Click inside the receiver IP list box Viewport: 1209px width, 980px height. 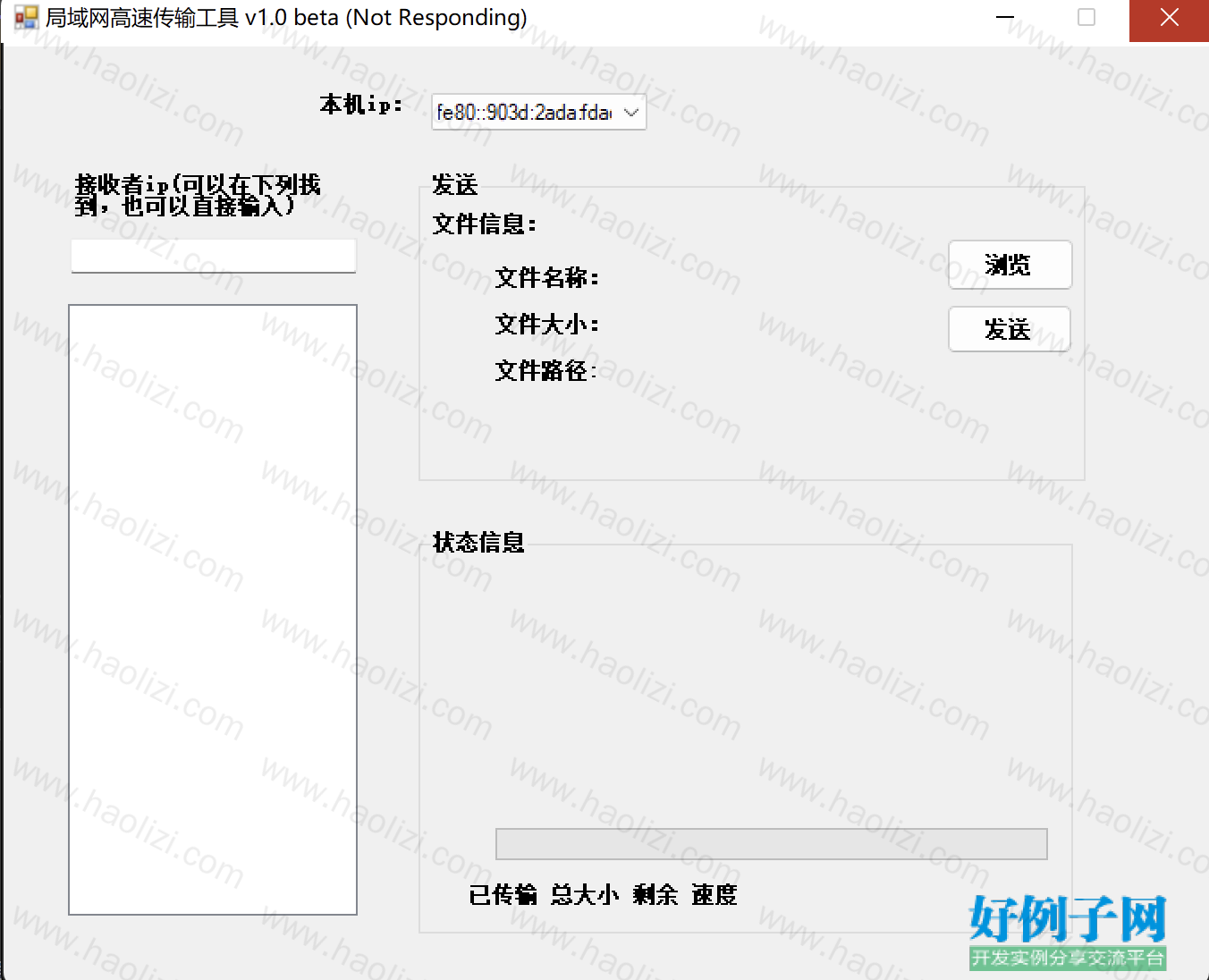pyautogui.click(x=213, y=609)
